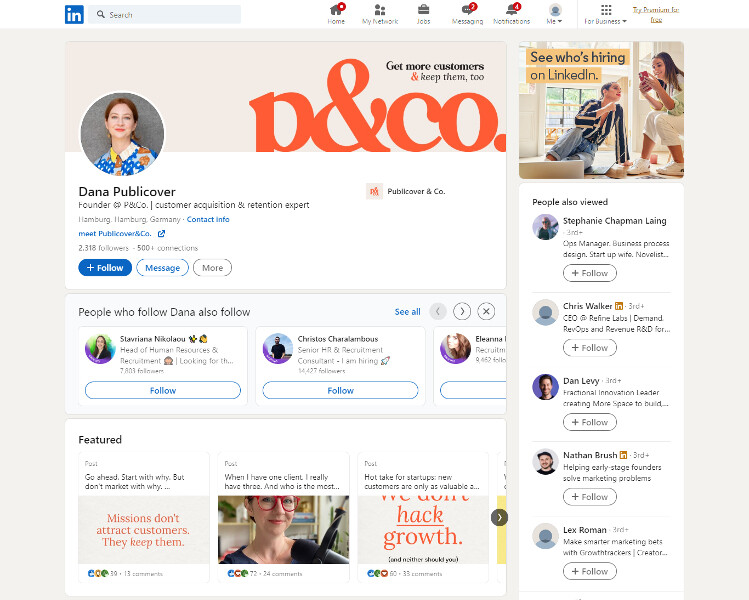Image resolution: width=749 pixels, height=600 pixels.
Task: Open the Messaging icon
Action: coord(467,14)
